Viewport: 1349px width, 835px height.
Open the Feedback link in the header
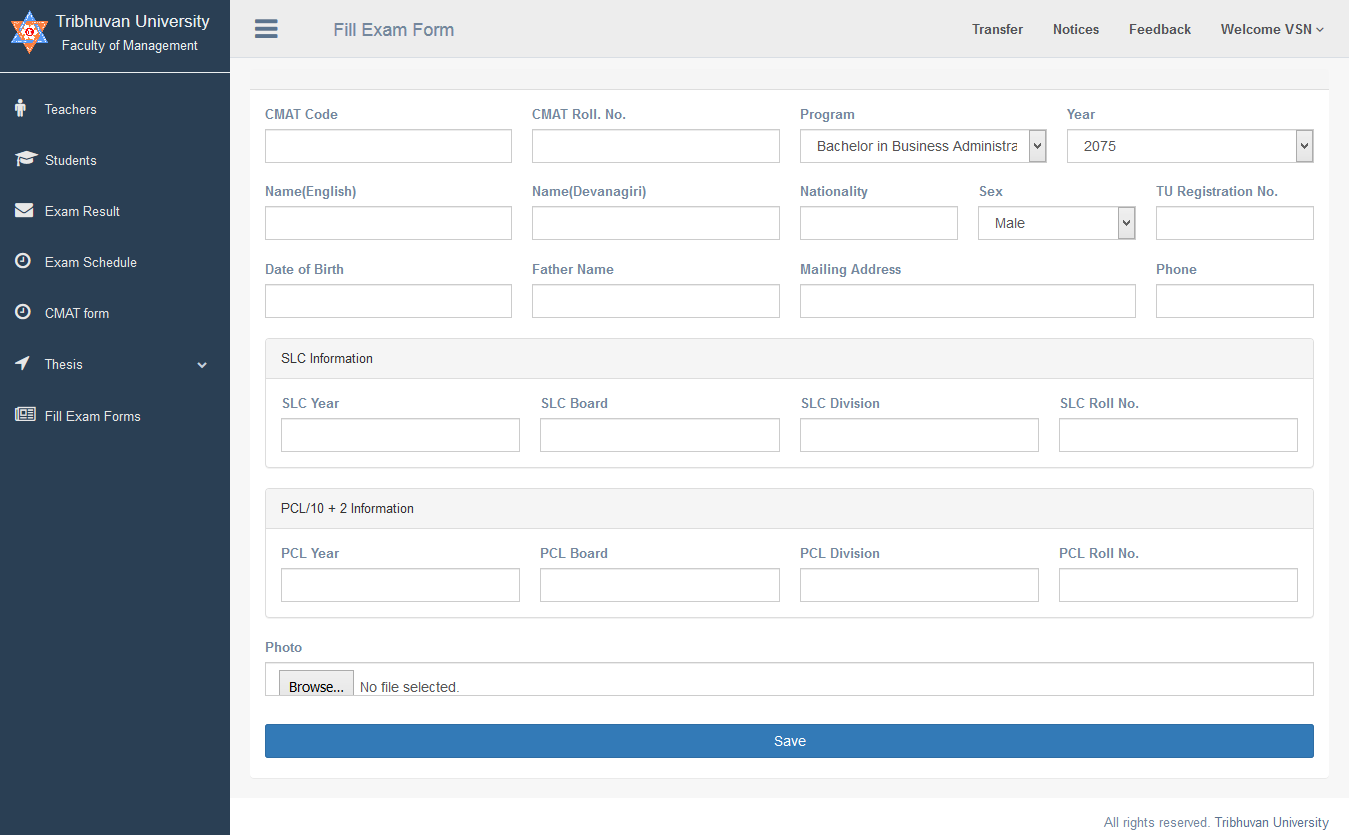click(x=1159, y=29)
